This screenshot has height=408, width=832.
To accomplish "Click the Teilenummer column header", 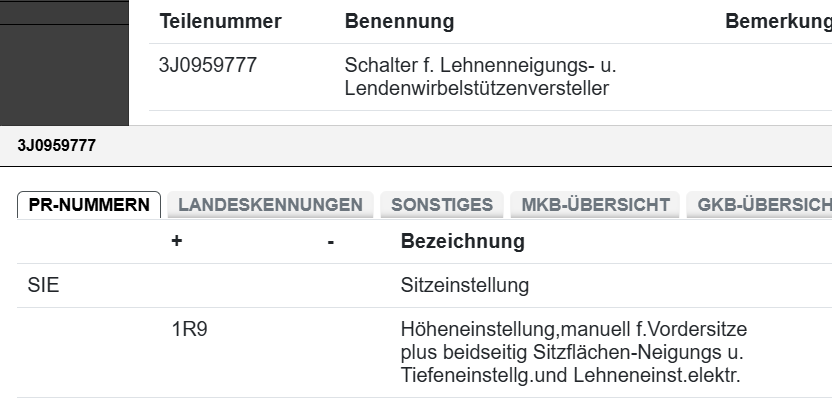I will tap(220, 22).
